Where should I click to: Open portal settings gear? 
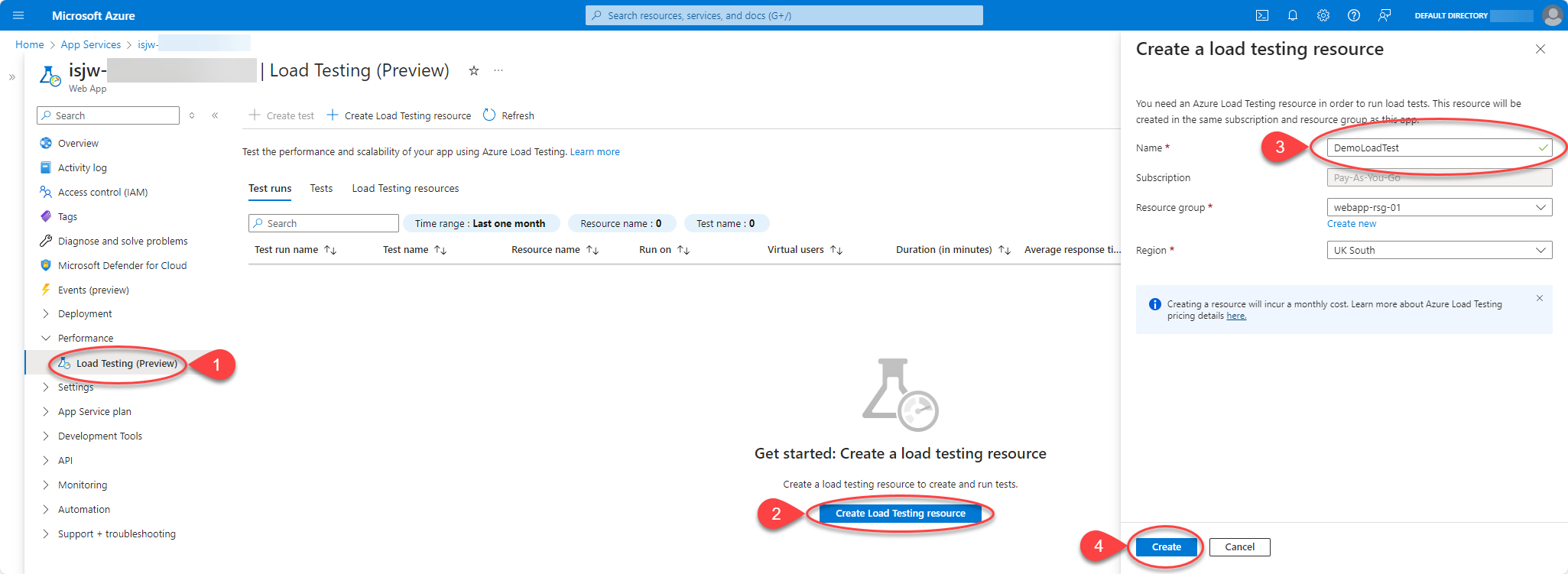(1323, 15)
